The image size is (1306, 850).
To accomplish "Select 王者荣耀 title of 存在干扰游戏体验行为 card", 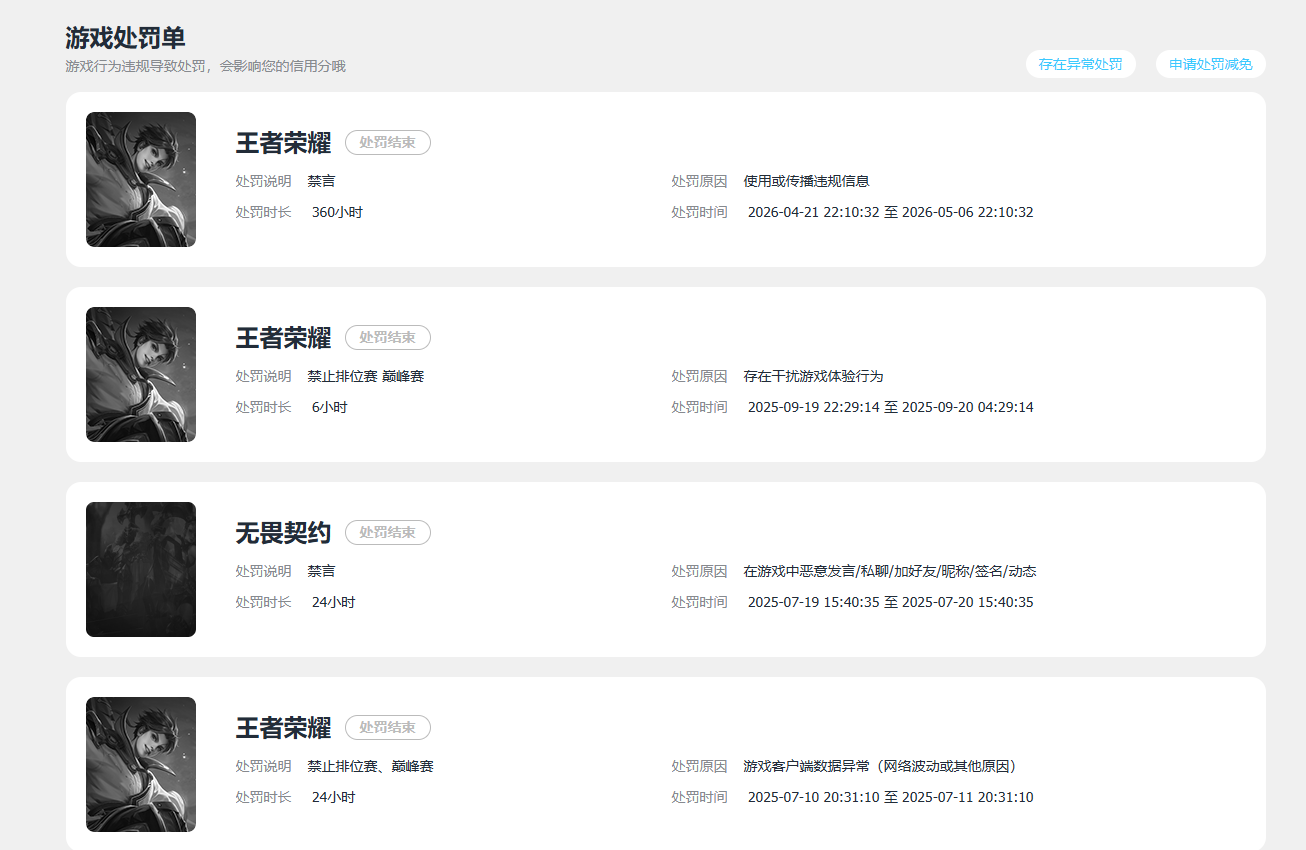I will pyautogui.click(x=283, y=338).
